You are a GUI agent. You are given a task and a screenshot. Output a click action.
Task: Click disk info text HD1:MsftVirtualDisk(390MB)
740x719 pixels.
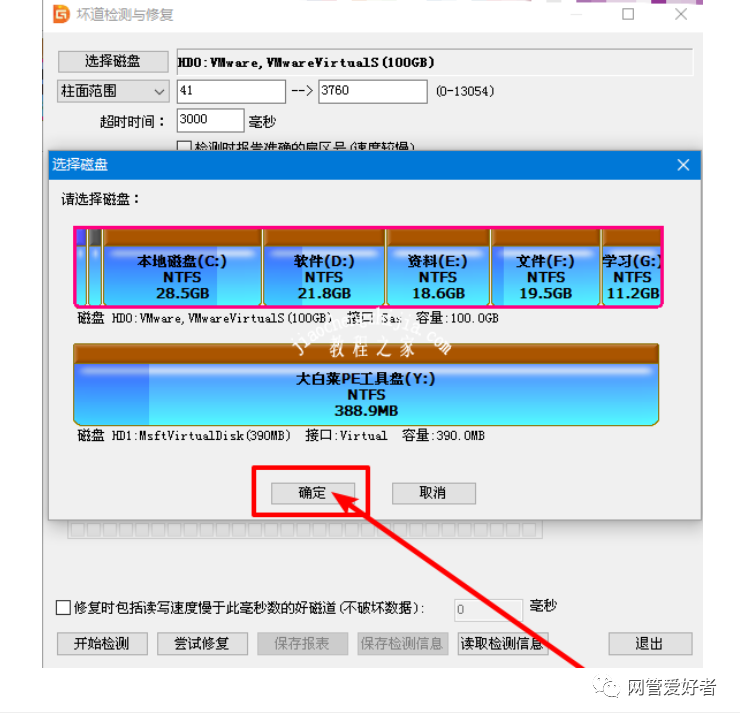pos(201,435)
